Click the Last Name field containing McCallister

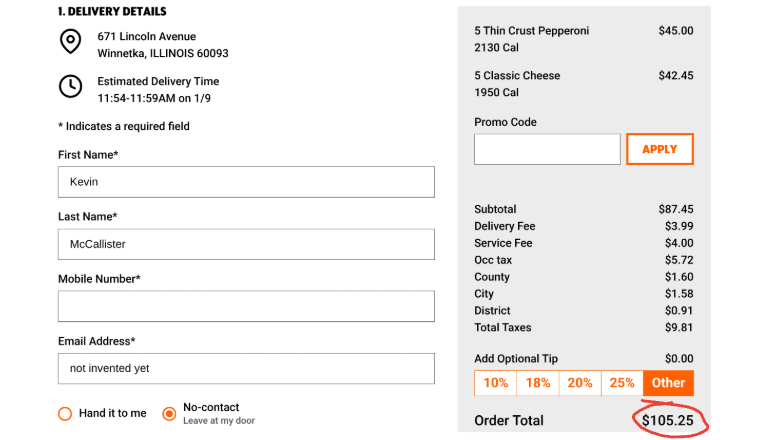[x=246, y=244]
